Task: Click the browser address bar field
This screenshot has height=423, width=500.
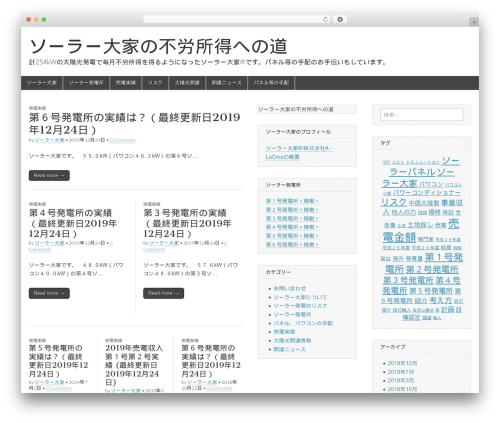Action: (237, 19)
